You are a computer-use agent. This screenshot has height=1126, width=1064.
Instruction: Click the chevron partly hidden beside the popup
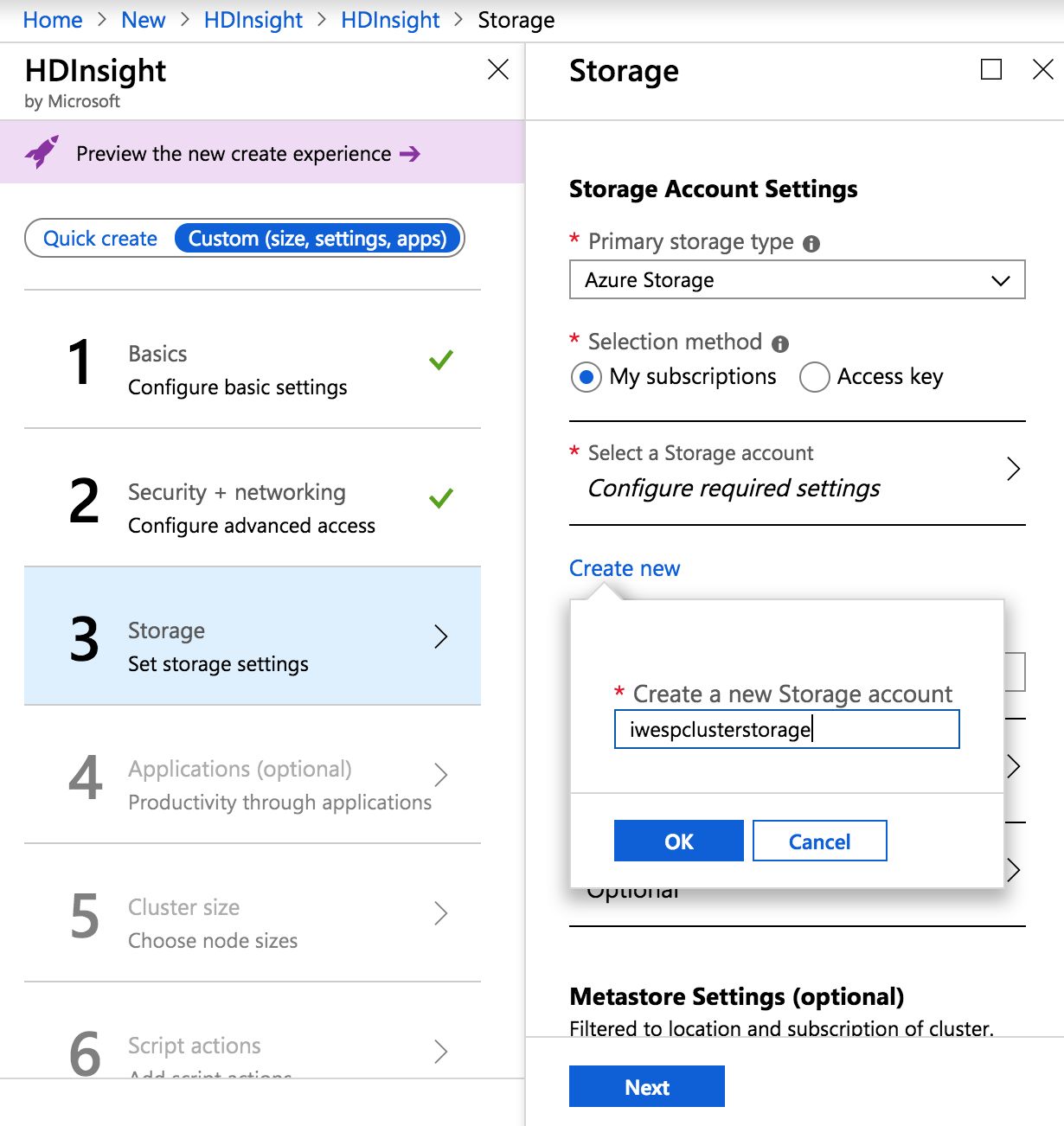(x=1014, y=766)
